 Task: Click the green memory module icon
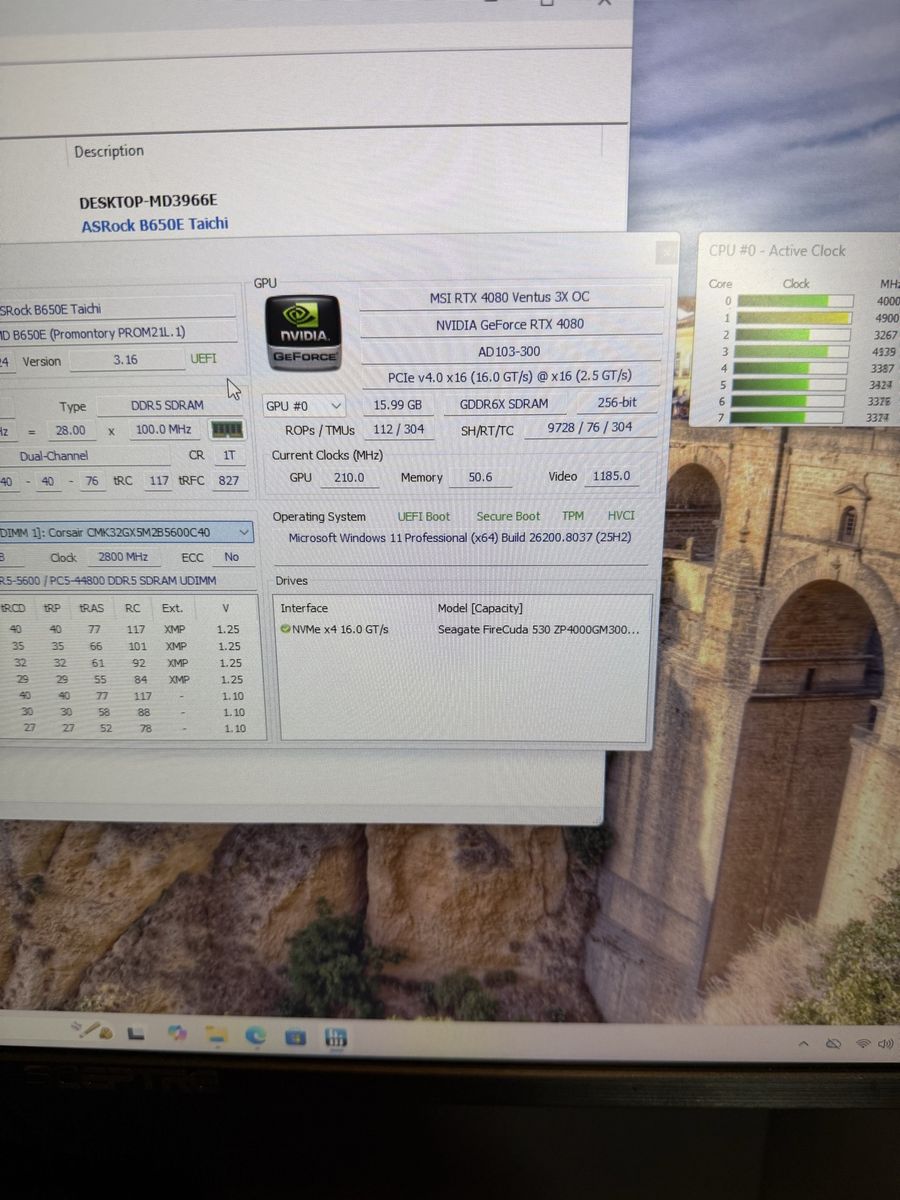226,429
